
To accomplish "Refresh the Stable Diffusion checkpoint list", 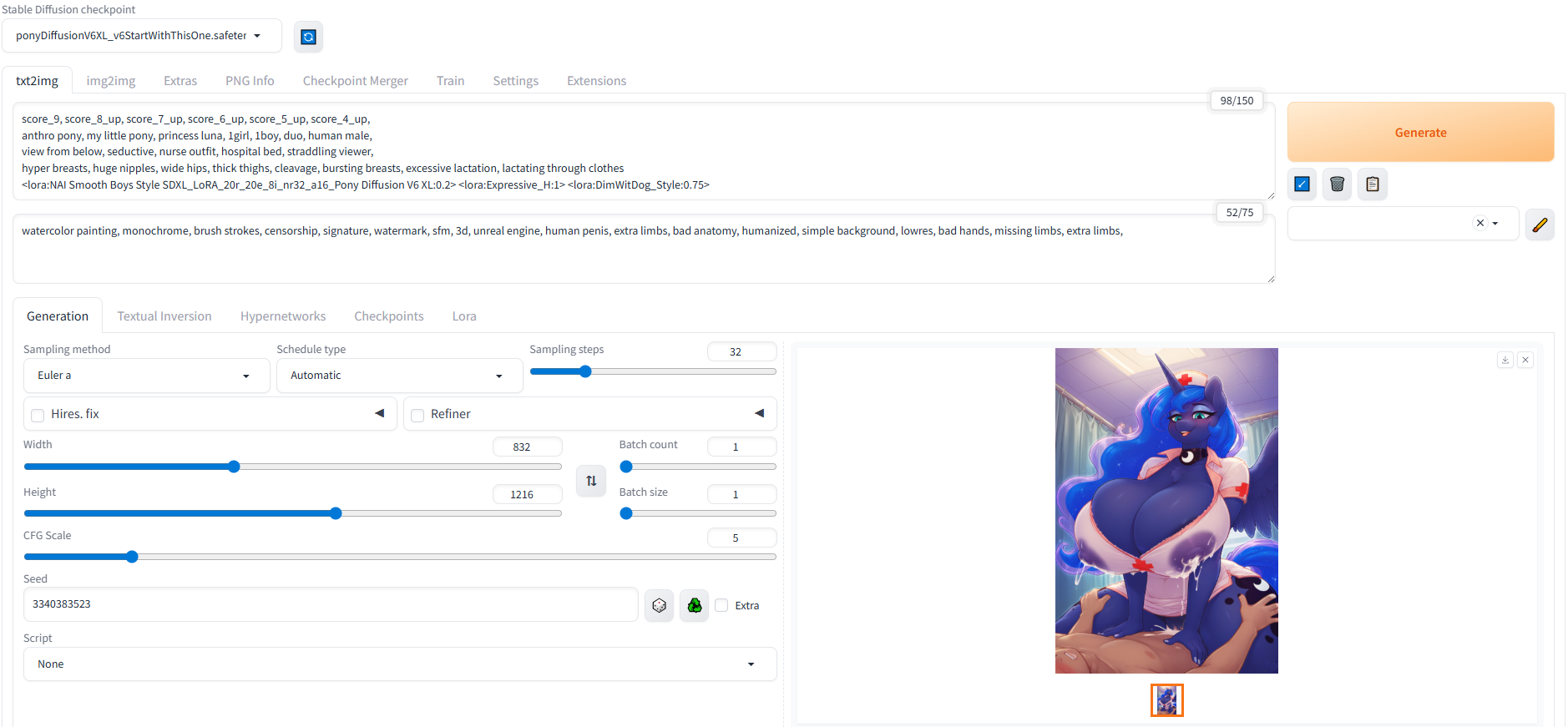I will (308, 37).
